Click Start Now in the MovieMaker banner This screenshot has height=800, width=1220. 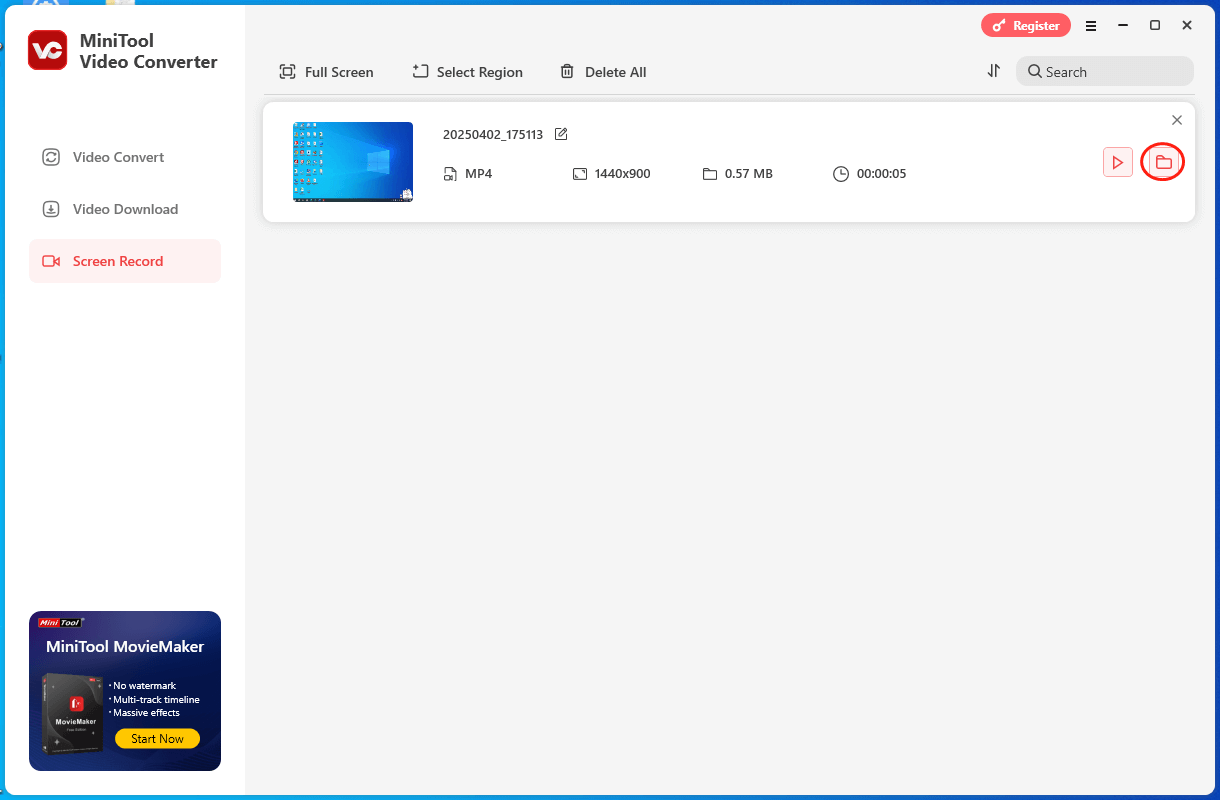coord(157,738)
